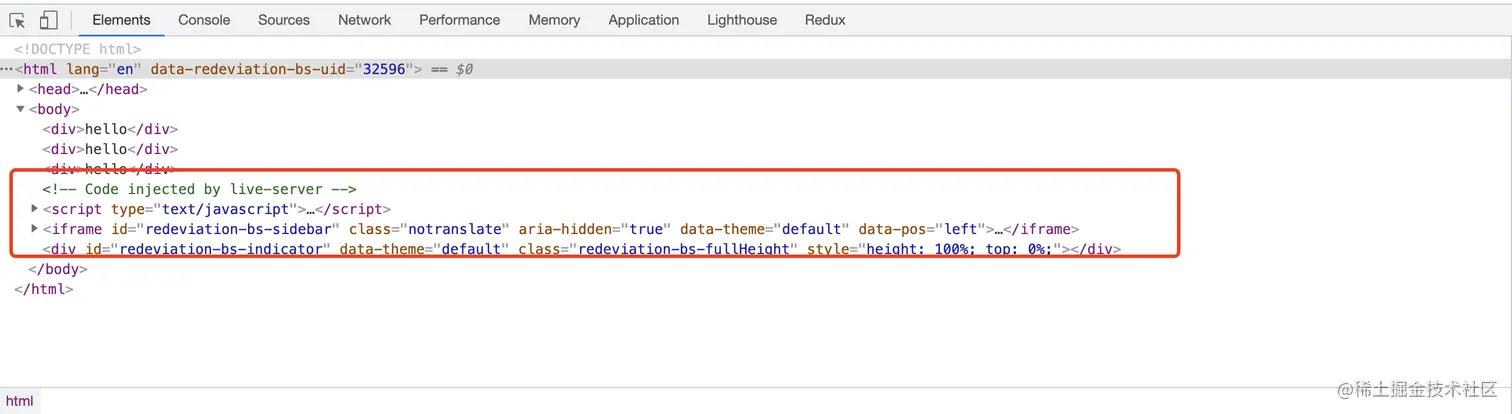
Task: Expand the redeviation-bs-sidebar iframe node
Action: pos(35,229)
